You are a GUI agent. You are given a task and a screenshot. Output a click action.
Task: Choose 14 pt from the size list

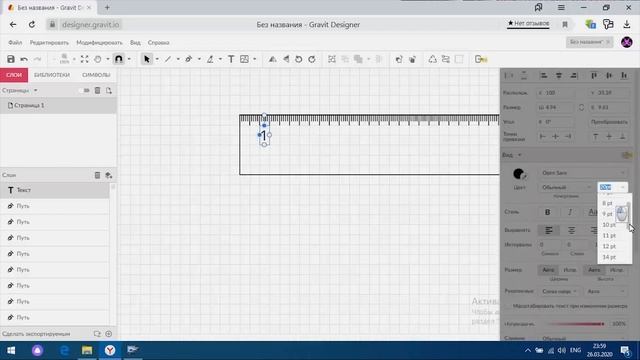coord(609,257)
